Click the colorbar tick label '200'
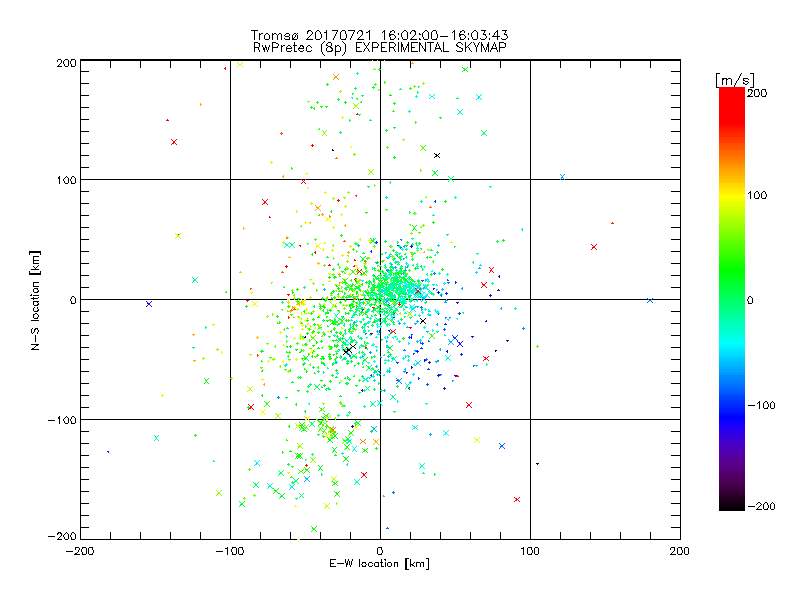Image resolution: width=800 pixels, height=600 pixels. (x=757, y=93)
